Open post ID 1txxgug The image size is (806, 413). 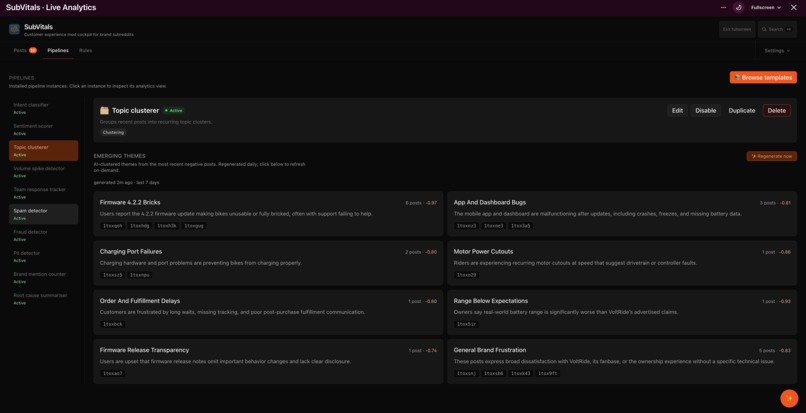(x=194, y=226)
